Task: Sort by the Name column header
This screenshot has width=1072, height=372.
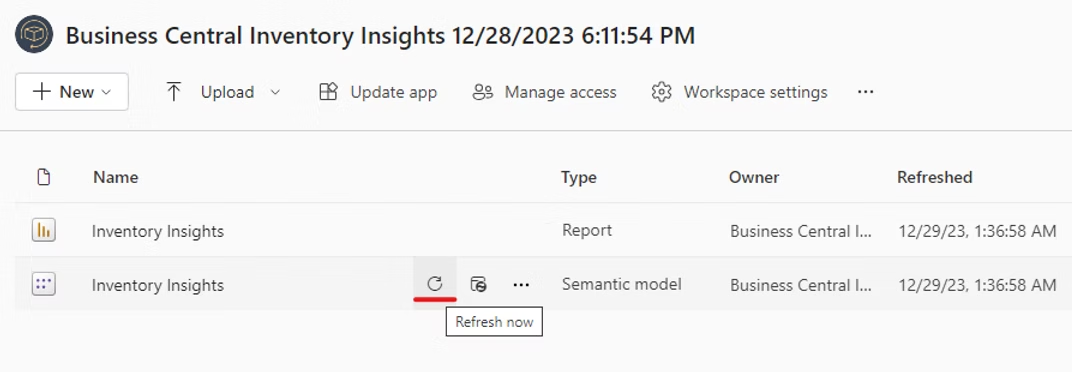Action: [x=116, y=177]
